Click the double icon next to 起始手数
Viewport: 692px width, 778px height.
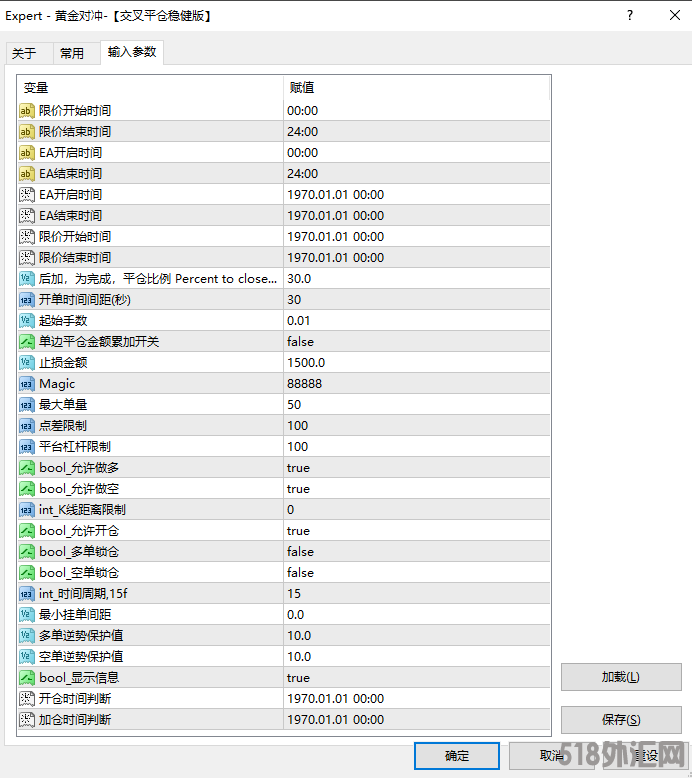pyautogui.click(x=28, y=321)
